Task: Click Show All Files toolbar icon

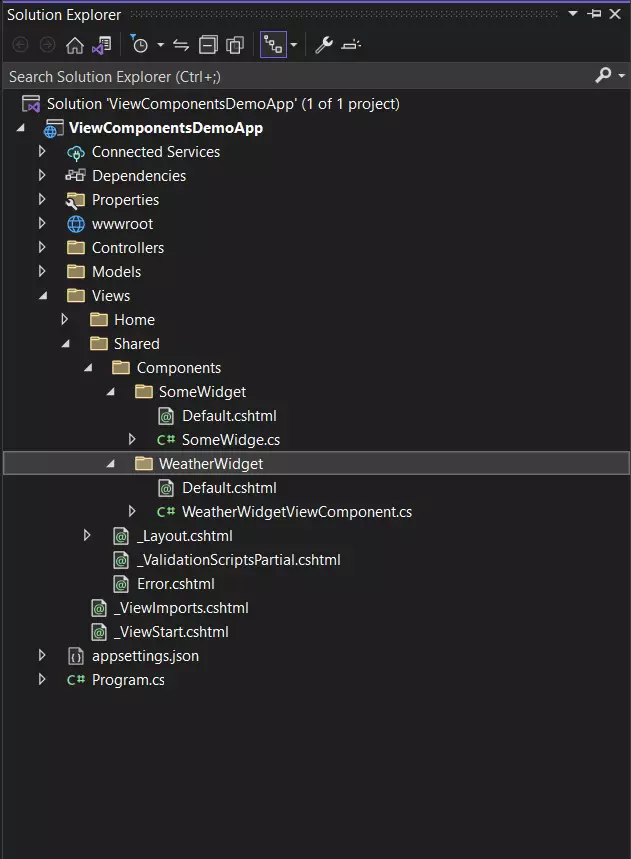Action: 235,45
